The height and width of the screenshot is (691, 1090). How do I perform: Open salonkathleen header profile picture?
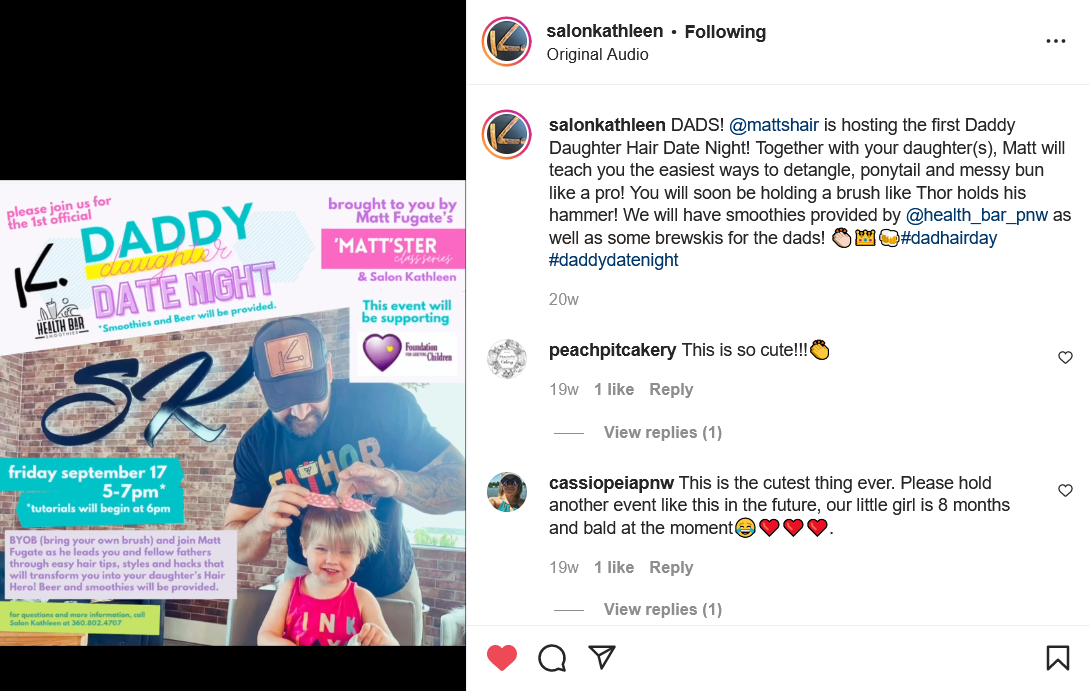[x=507, y=42]
